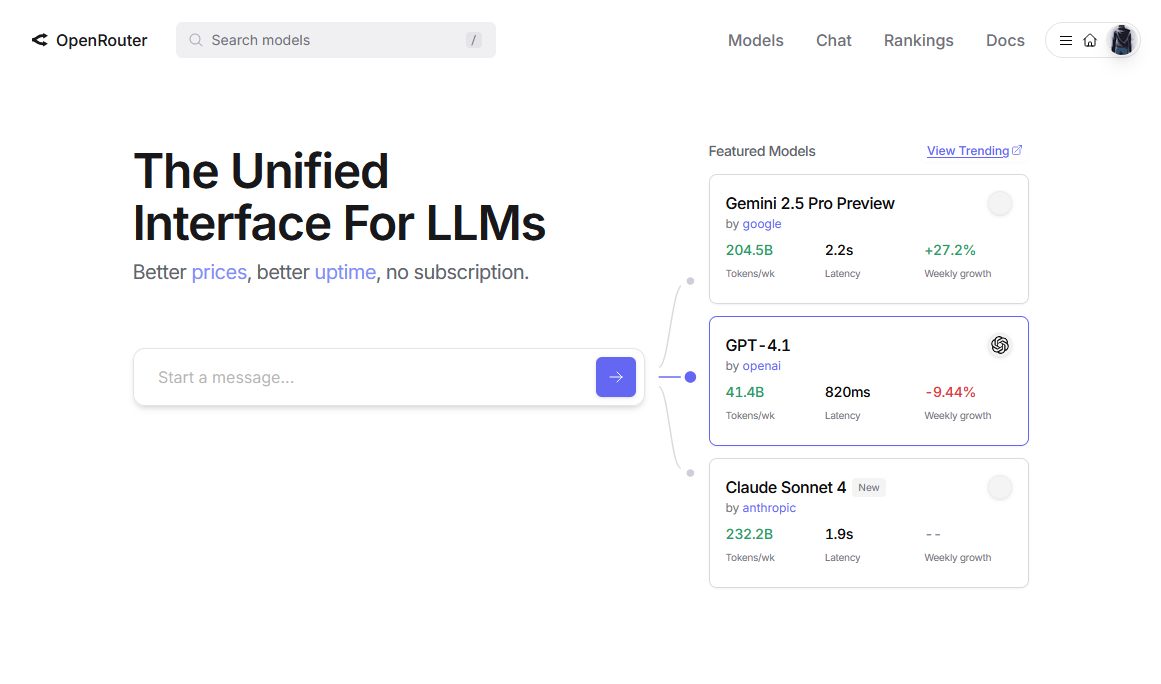Select the Claude Sonnet 4 title
Viewport: 1161px width, 684px height.
[786, 488]
